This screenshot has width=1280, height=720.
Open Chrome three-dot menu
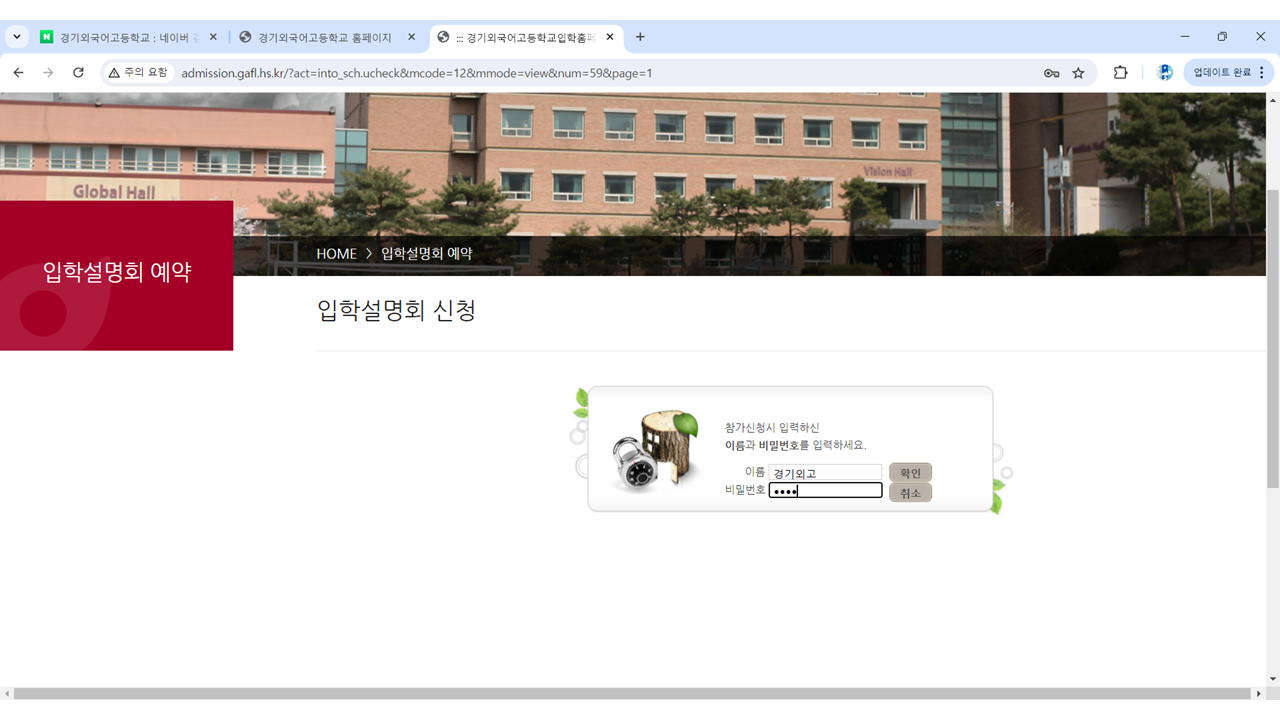click(1261, 73)
